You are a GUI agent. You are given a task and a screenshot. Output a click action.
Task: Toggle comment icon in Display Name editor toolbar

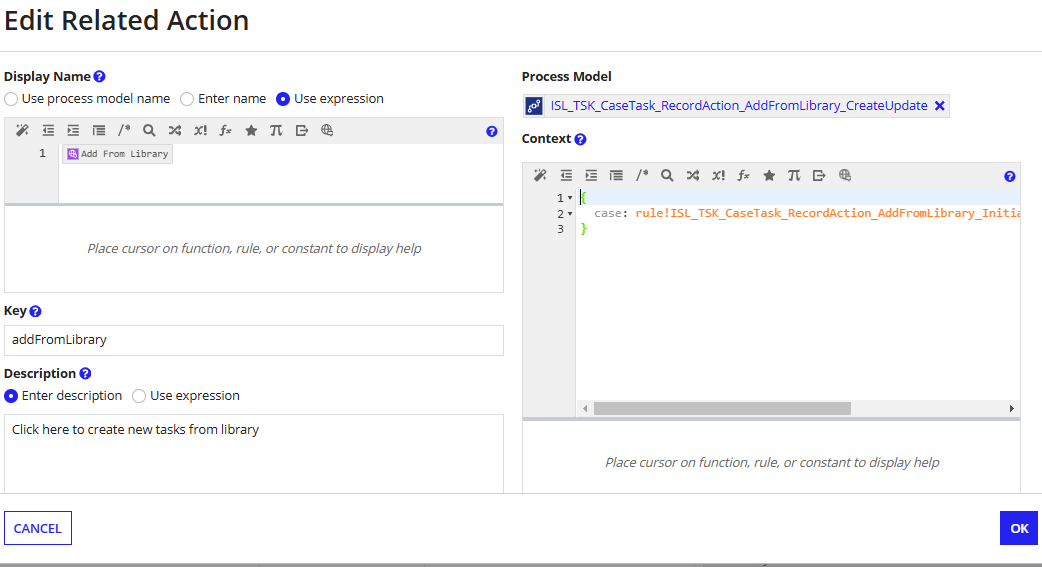(124, 130)
